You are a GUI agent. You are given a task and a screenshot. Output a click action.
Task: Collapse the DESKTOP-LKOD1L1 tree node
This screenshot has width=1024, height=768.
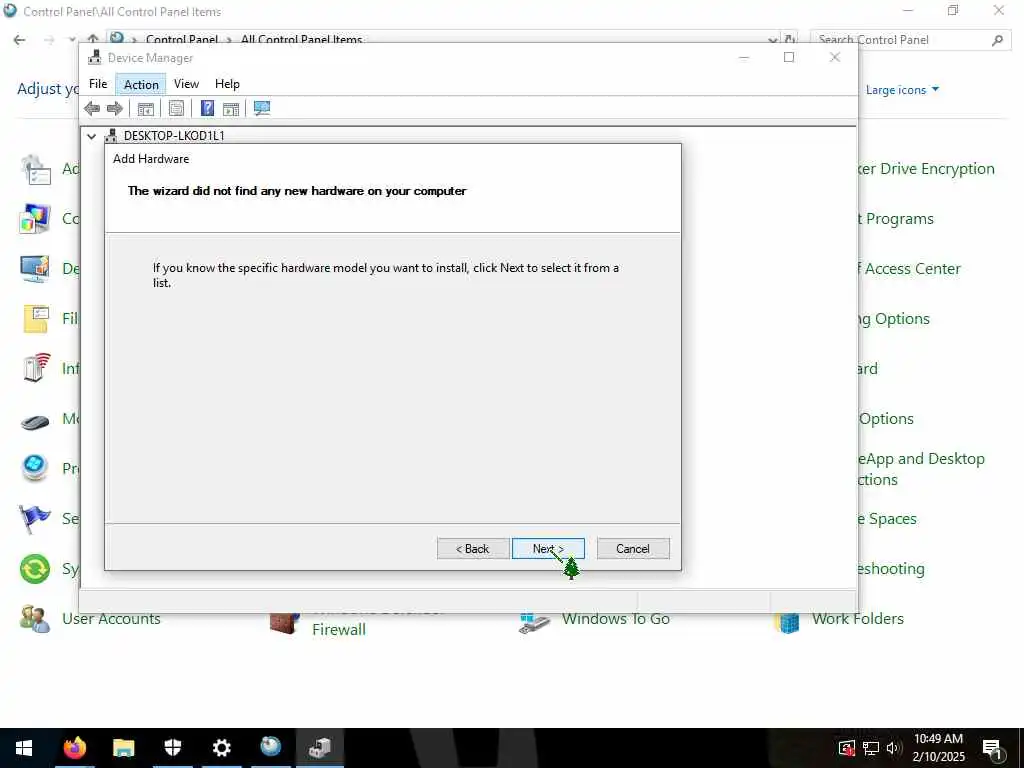pos(91,136)
